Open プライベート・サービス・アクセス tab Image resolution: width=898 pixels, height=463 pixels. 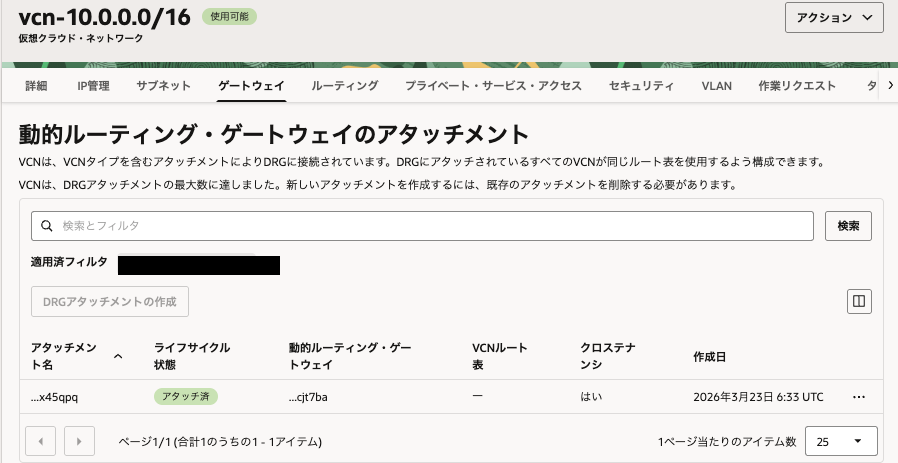click(493, 86)
